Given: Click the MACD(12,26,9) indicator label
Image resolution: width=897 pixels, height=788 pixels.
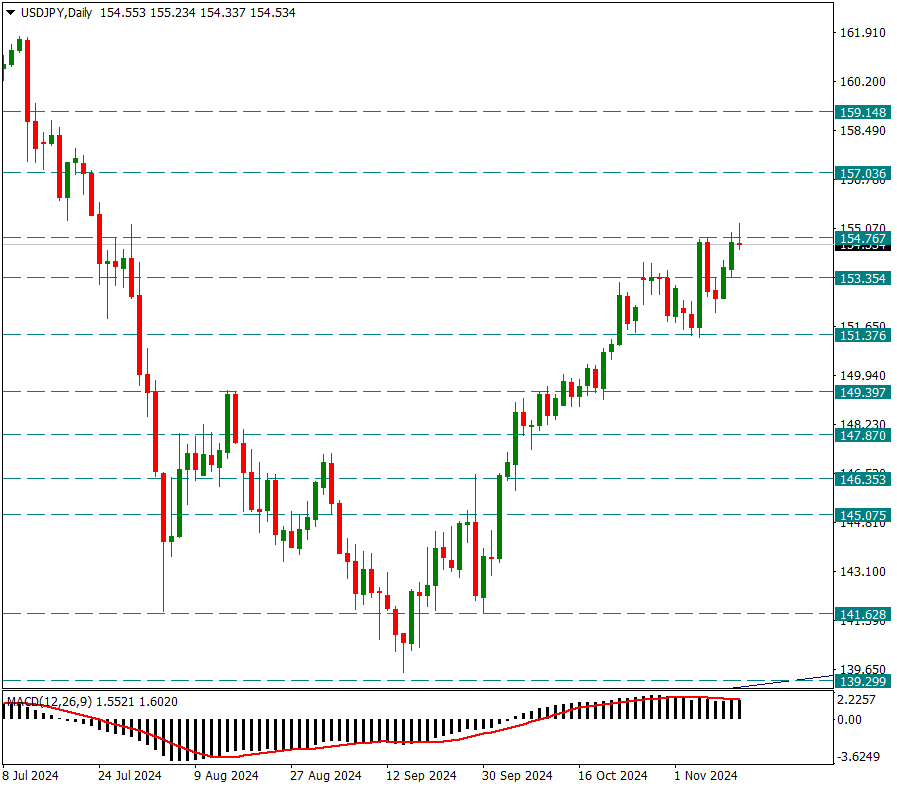Looking at the screenshot, I should click(50, 702).
